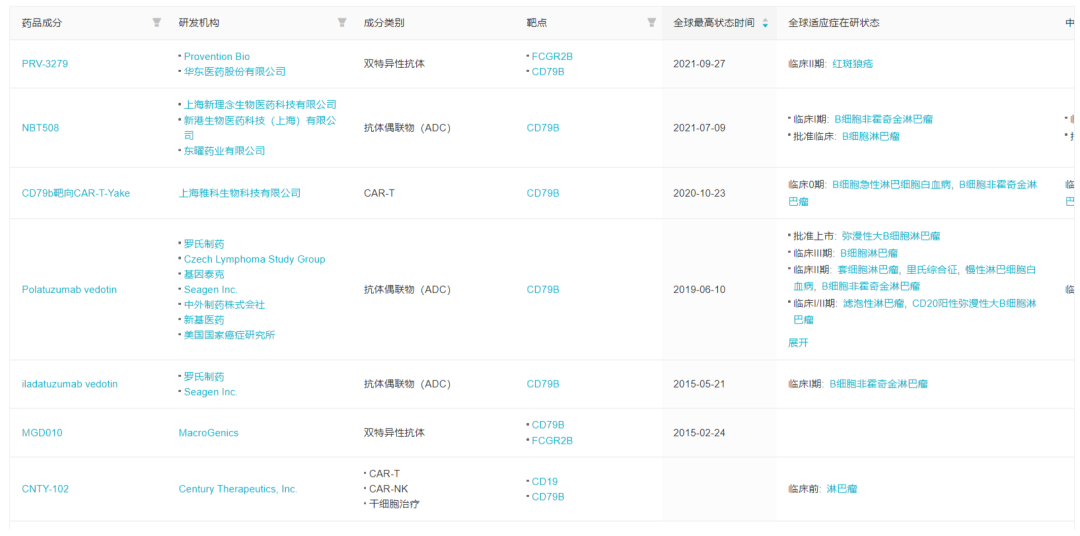This screenshot has width=1080, height=536.
Task: Expand 展开 under Polatuzumab vedotin indications
Action: tap(798, 342)
